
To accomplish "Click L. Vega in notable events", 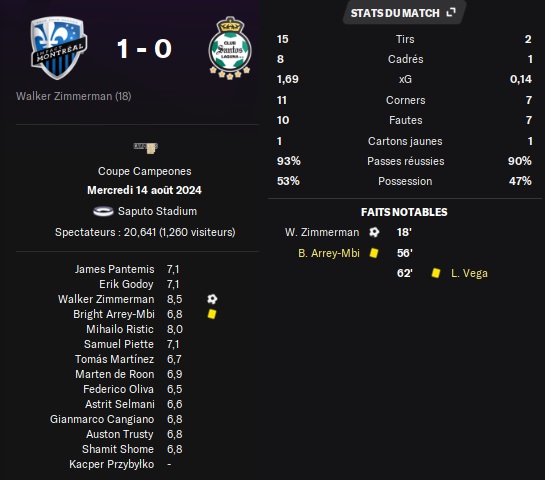I will pyautogui.click(x=469, y=273).
